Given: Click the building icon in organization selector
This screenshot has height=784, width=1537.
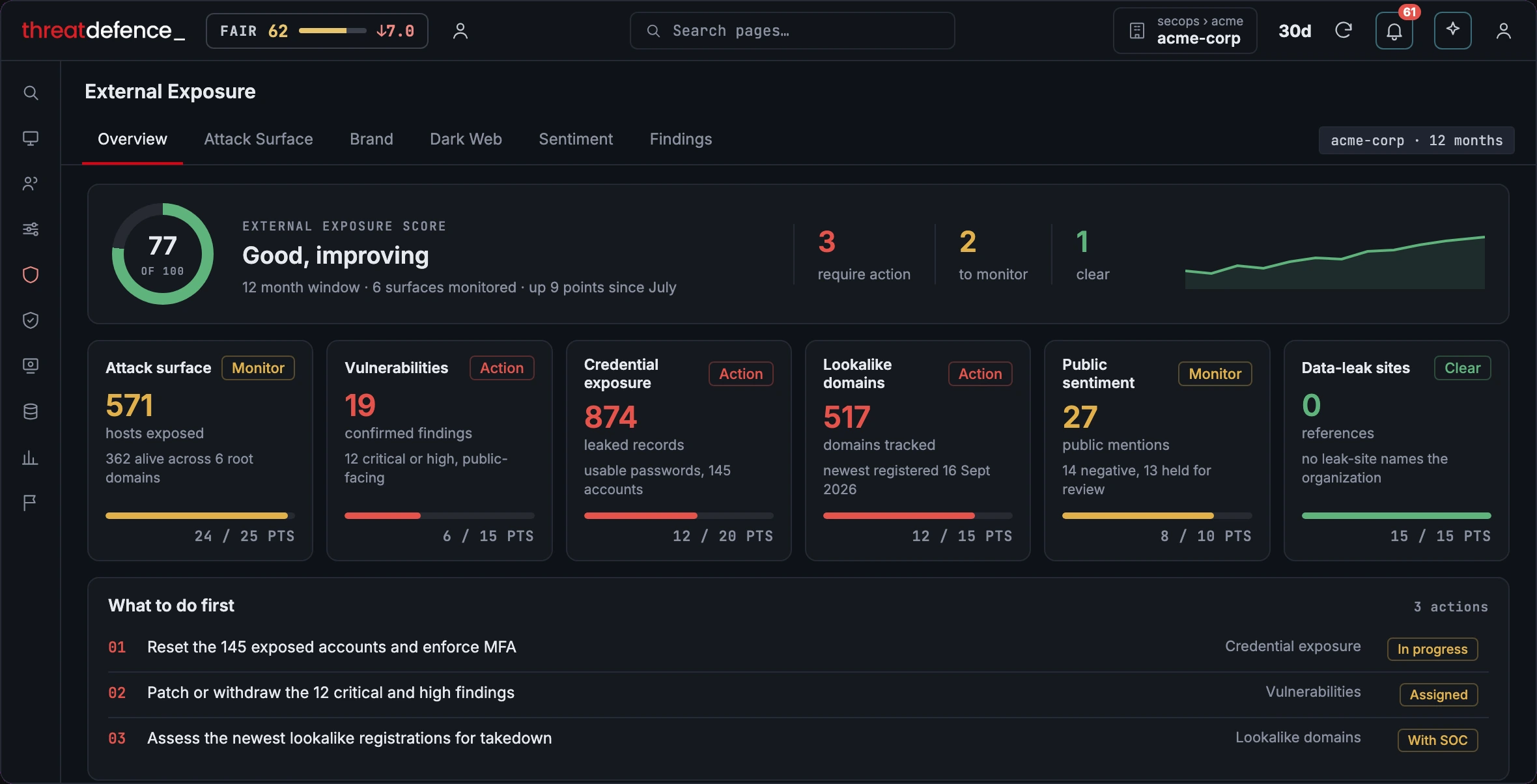Looking at the screenshot, I should coord(1136,31).
